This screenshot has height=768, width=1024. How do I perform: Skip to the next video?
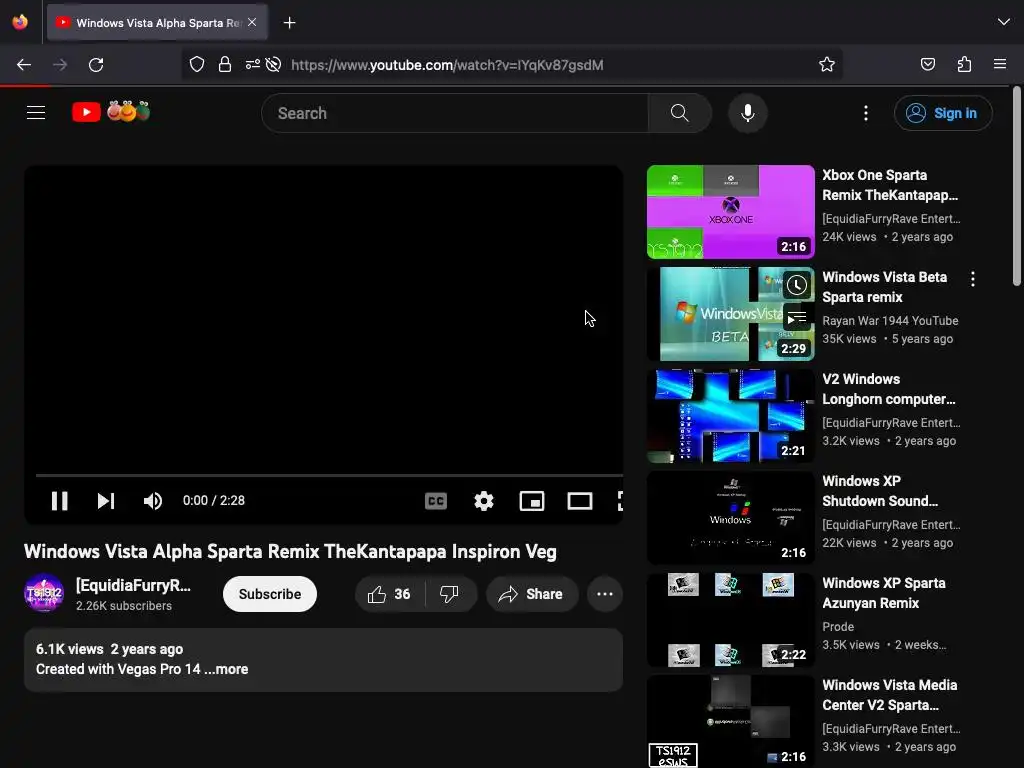coord(106,501)
